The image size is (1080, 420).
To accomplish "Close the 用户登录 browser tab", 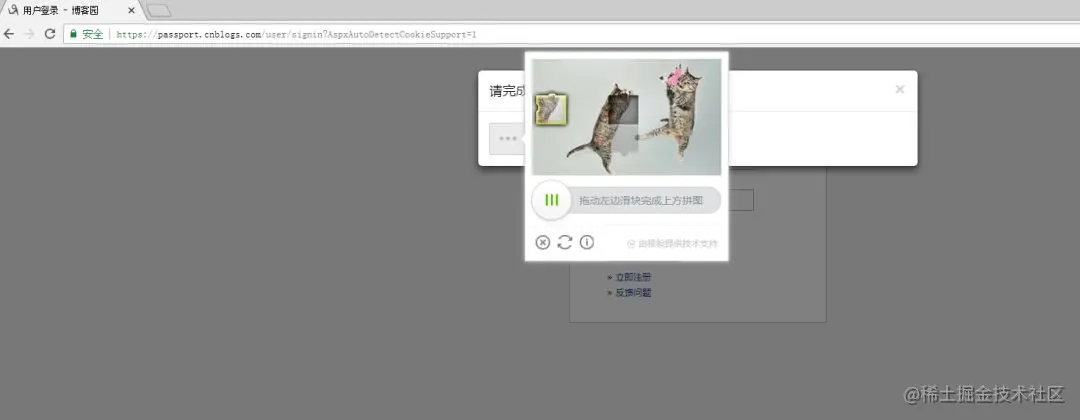I will click(x=131, y=10).
